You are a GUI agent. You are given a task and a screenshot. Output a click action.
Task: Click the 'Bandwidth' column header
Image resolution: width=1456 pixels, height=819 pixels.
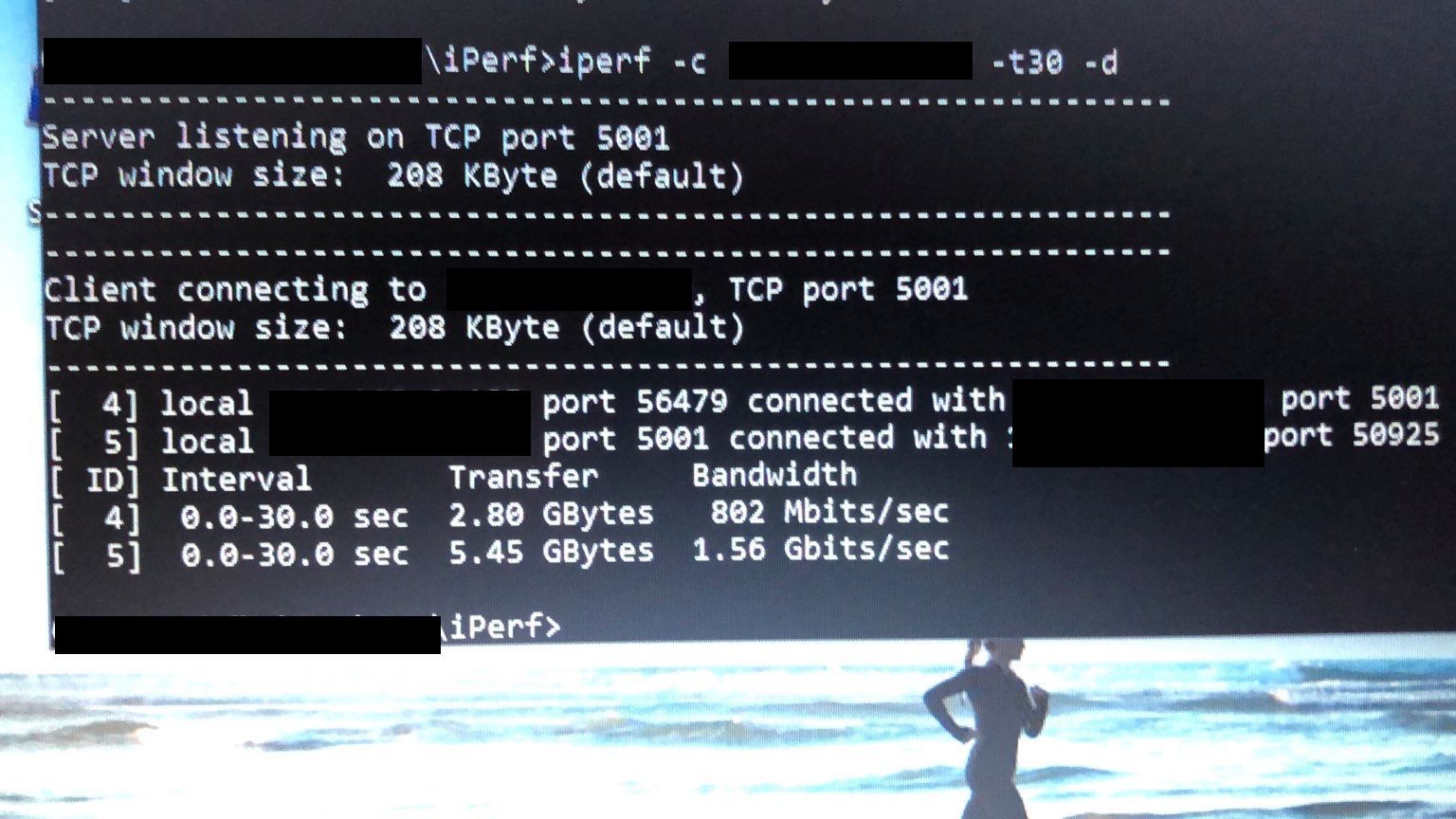[774, 475]
